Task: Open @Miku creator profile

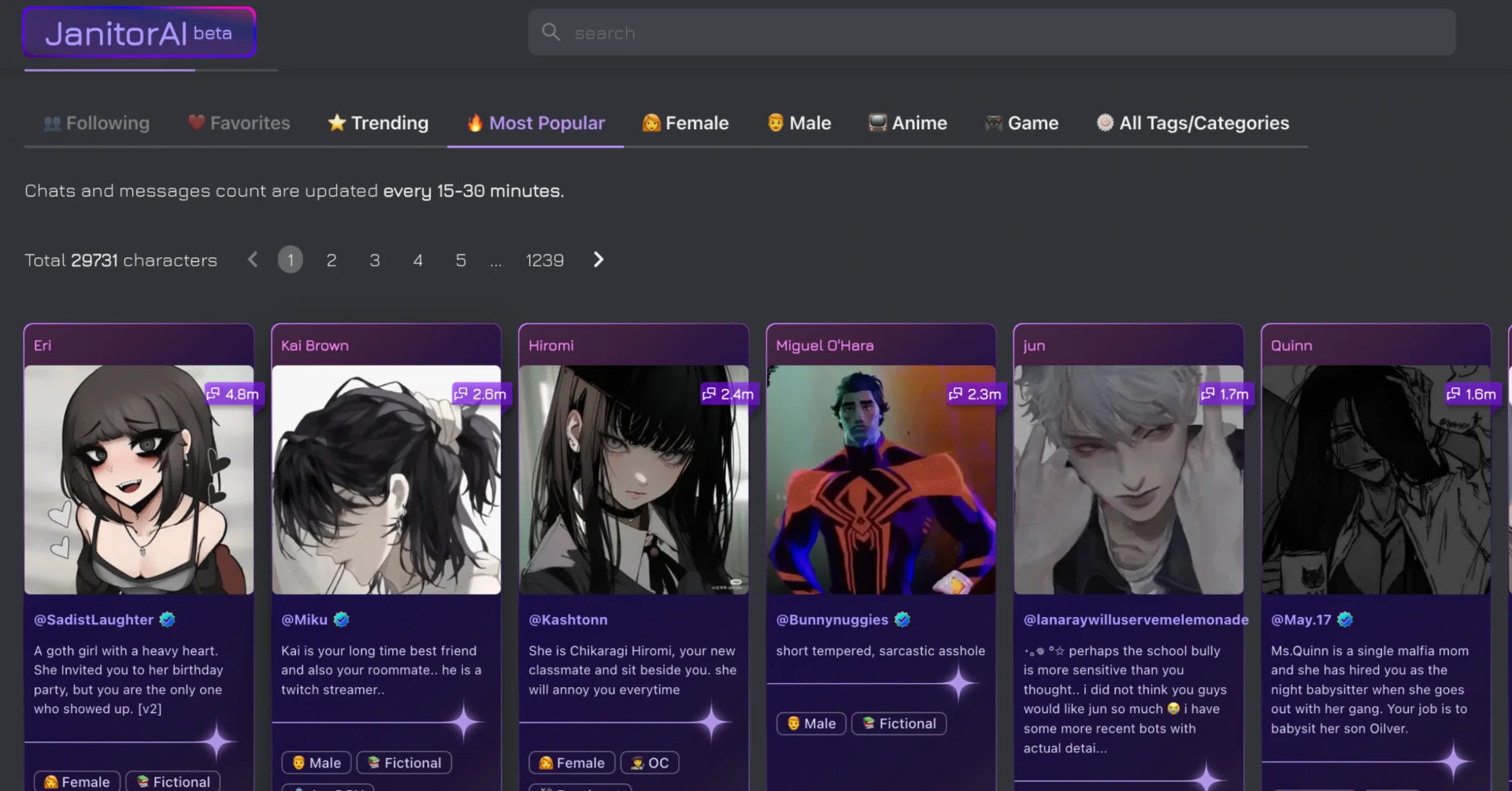Action: click(x=304, y=619)
